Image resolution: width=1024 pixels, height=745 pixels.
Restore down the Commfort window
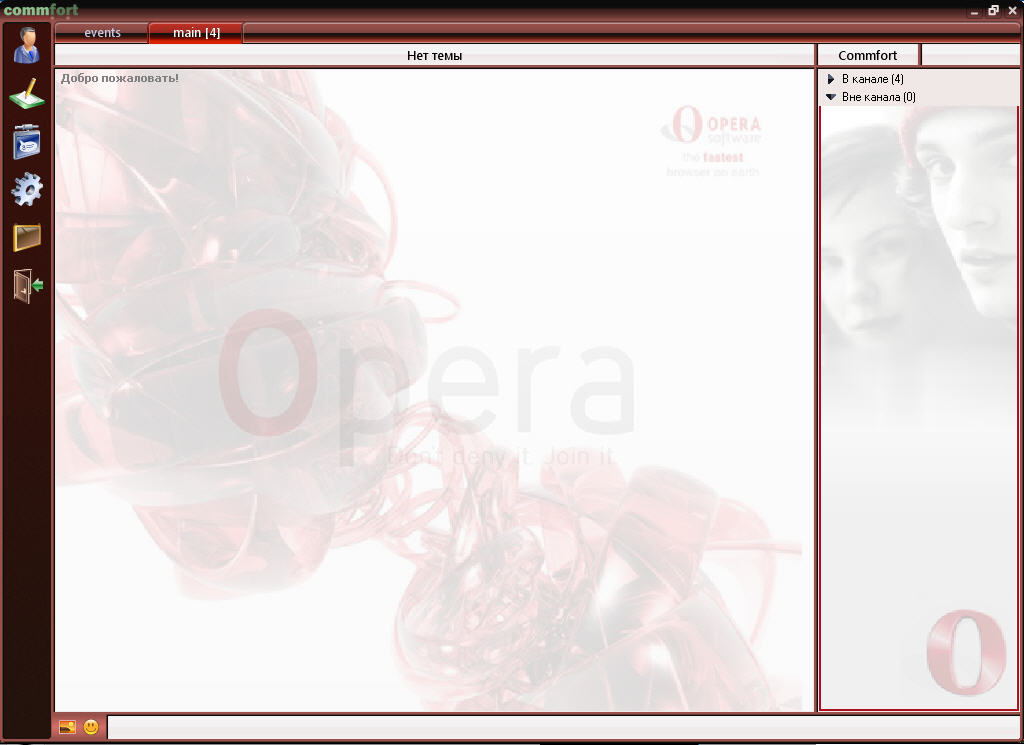[x=993, y=10]
